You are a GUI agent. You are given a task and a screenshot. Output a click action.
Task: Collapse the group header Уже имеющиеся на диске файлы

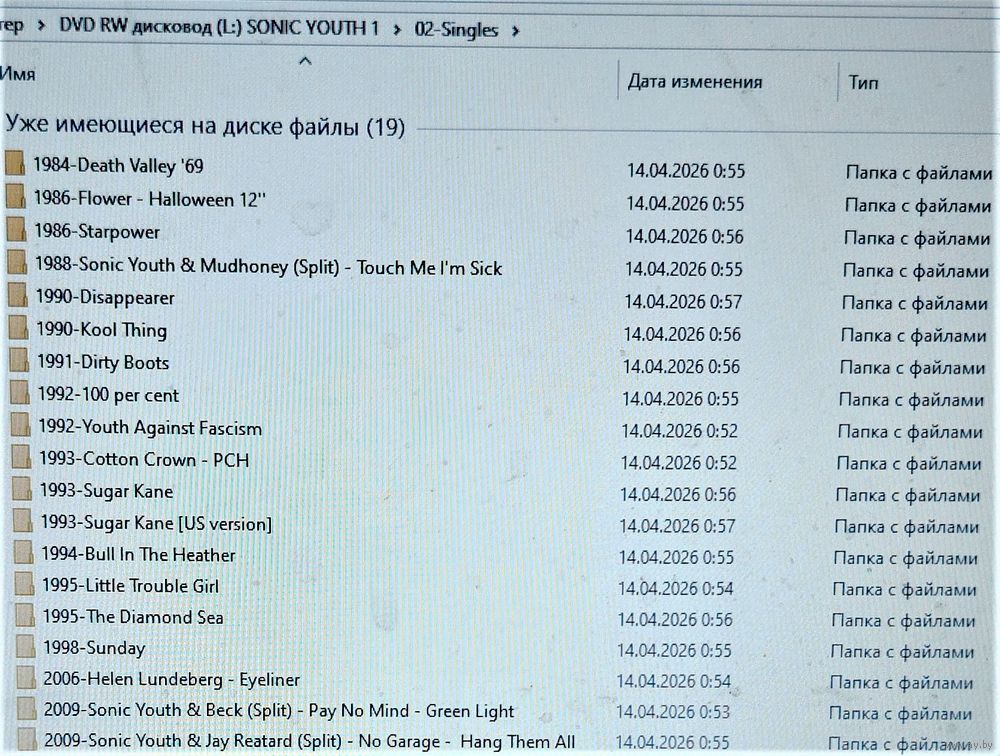(x=204, y=126)
